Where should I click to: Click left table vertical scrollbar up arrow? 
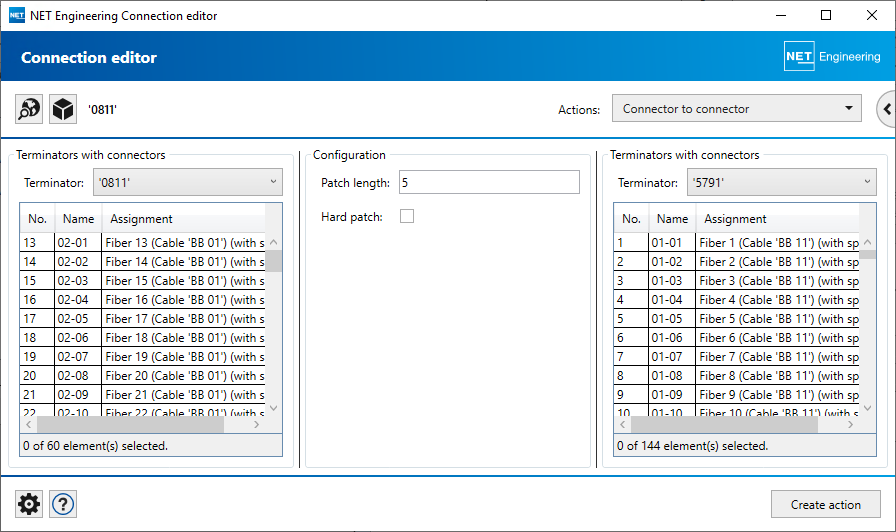pyautogui.click(x=273, y=242)
